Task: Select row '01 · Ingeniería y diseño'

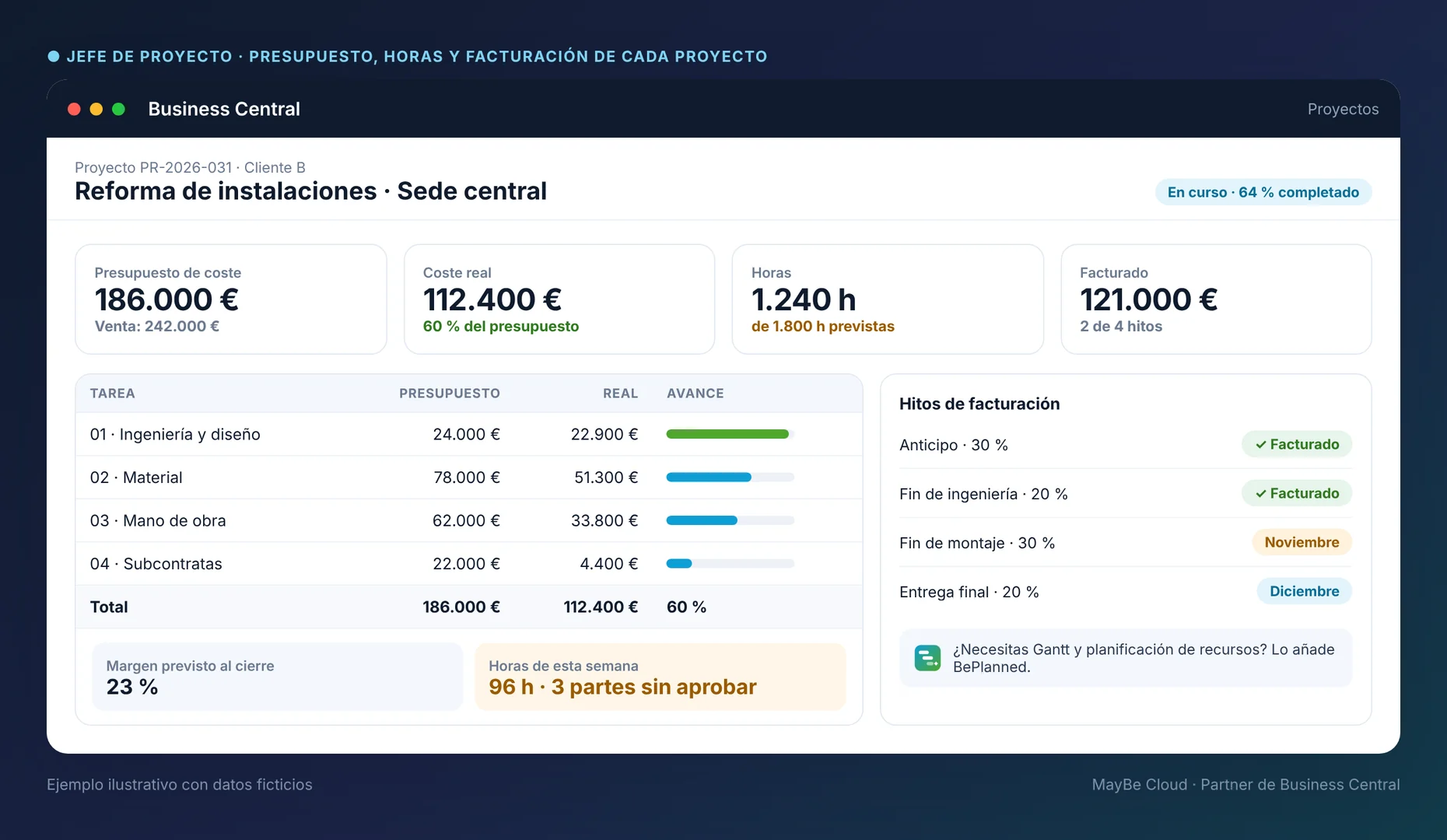Action: coord(469,434)
